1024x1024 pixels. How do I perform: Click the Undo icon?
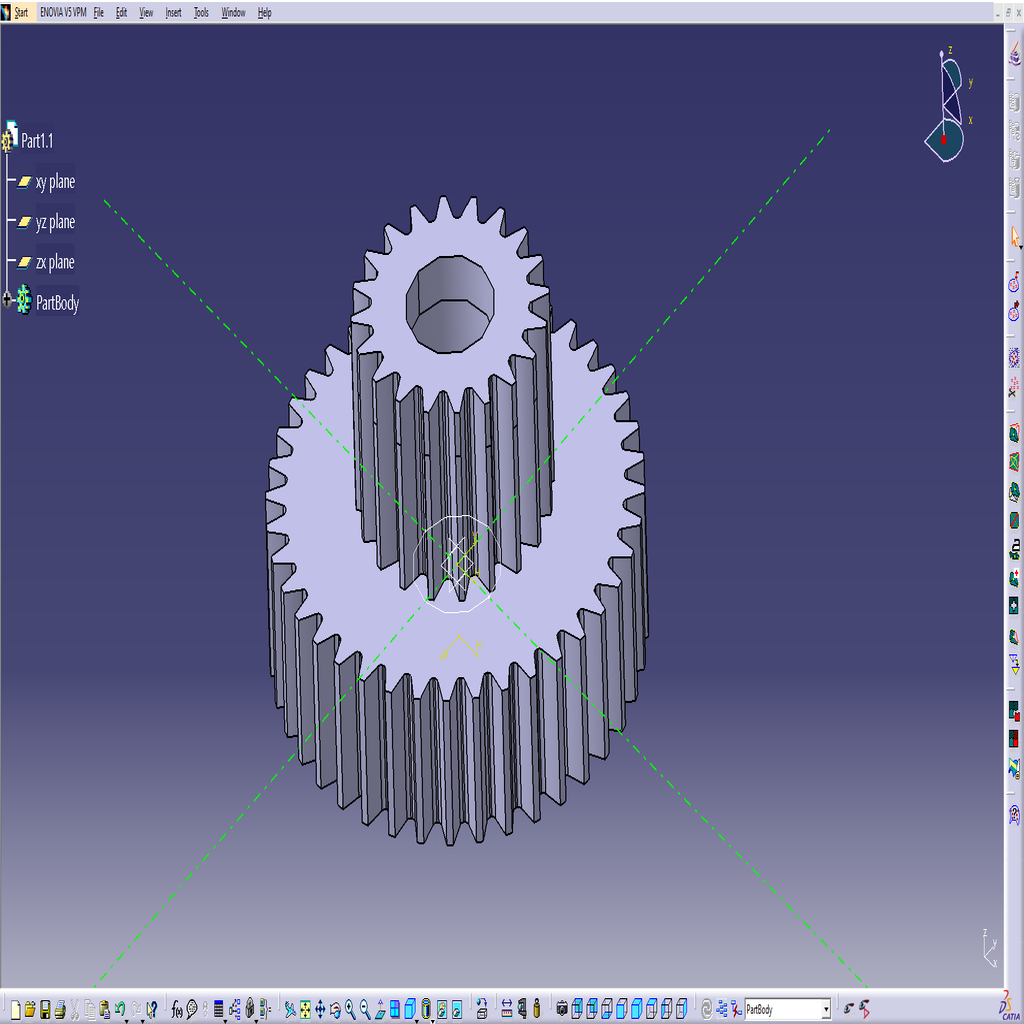[x=119, y=1008]
